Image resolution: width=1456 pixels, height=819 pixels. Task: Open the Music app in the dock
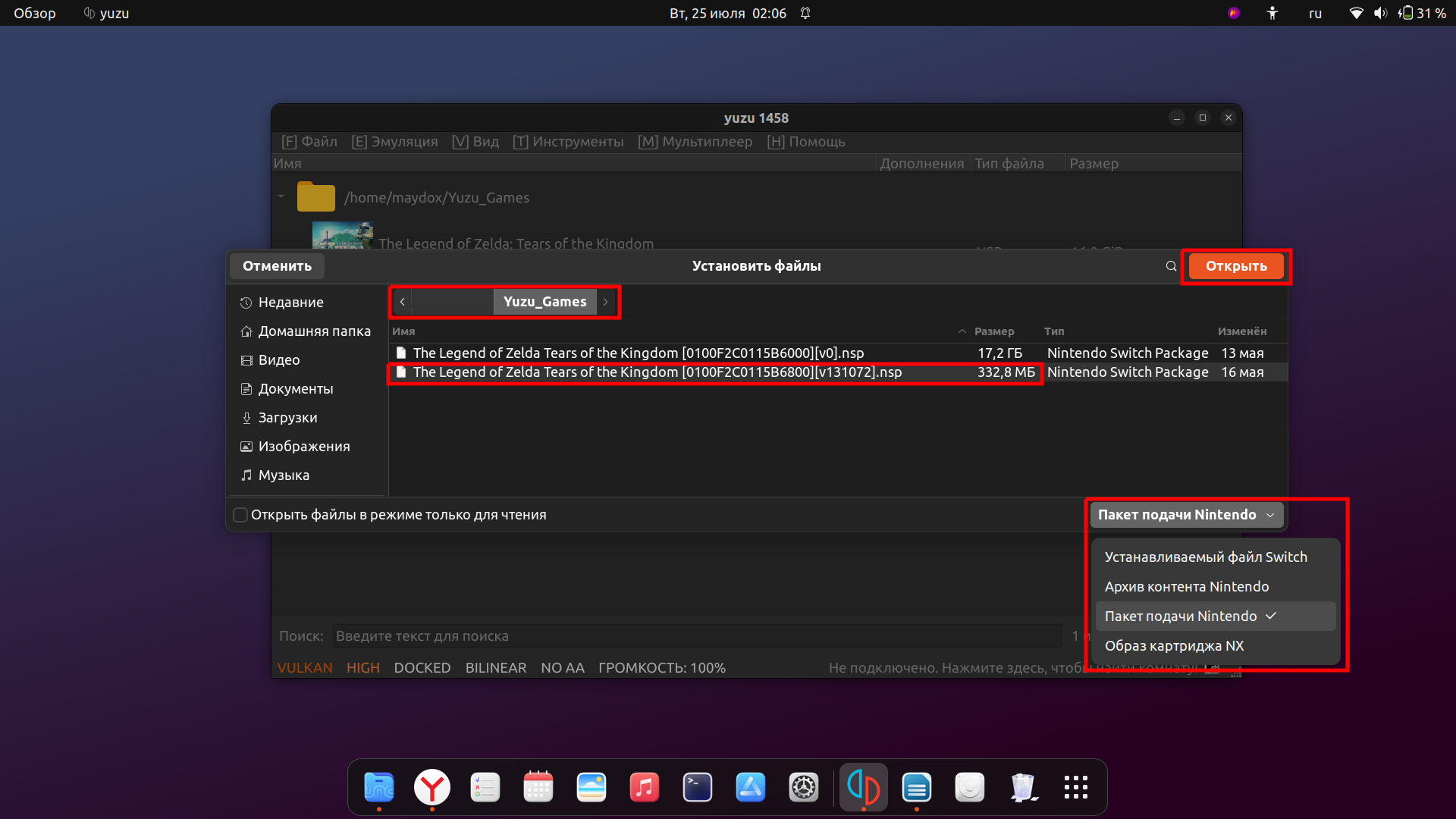coord(645,787)
